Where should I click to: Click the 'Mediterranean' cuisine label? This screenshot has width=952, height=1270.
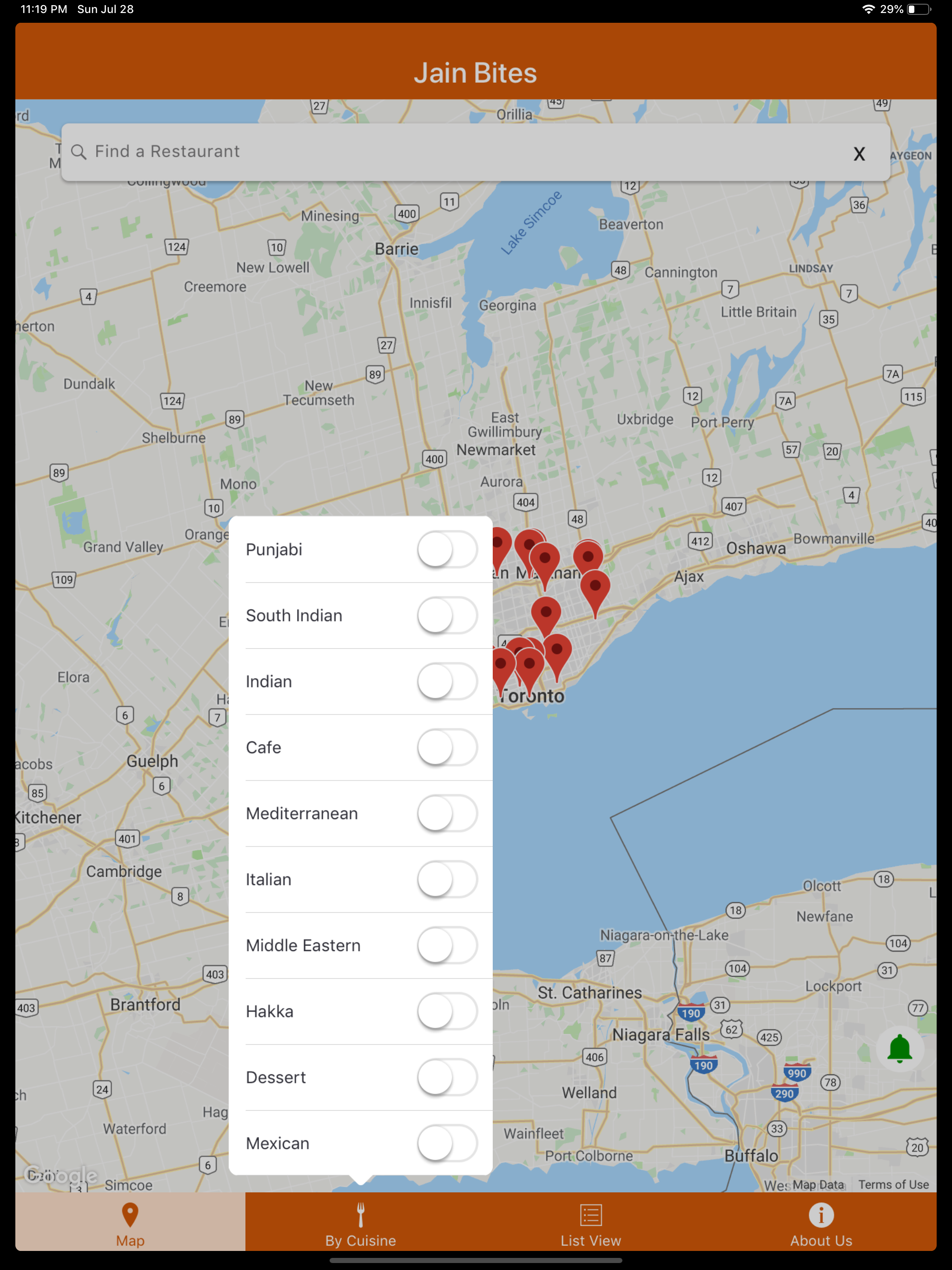point(301,814)
